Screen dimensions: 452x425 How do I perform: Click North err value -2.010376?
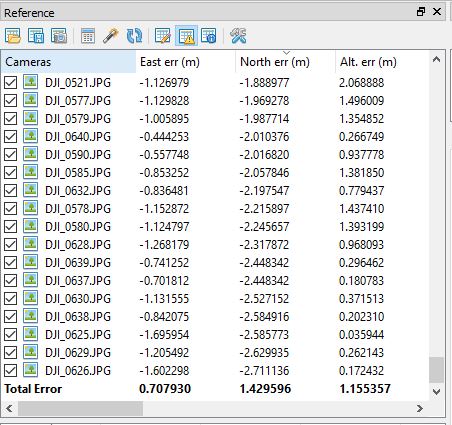(x=264, y=137)
